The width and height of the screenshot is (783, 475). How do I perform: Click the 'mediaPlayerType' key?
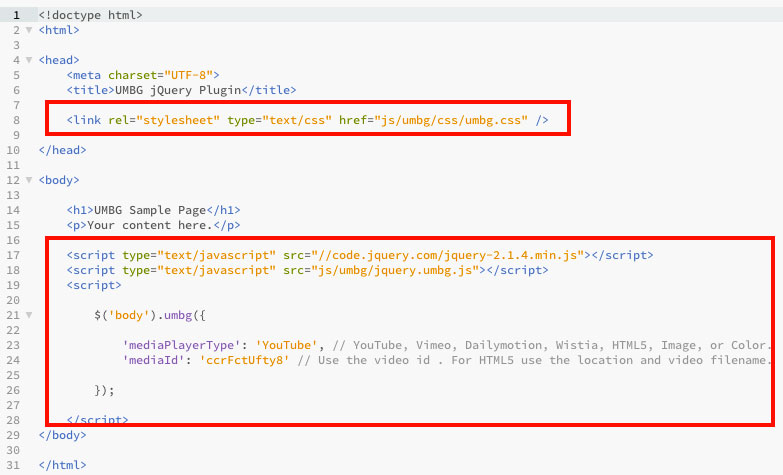pos(182,345)
